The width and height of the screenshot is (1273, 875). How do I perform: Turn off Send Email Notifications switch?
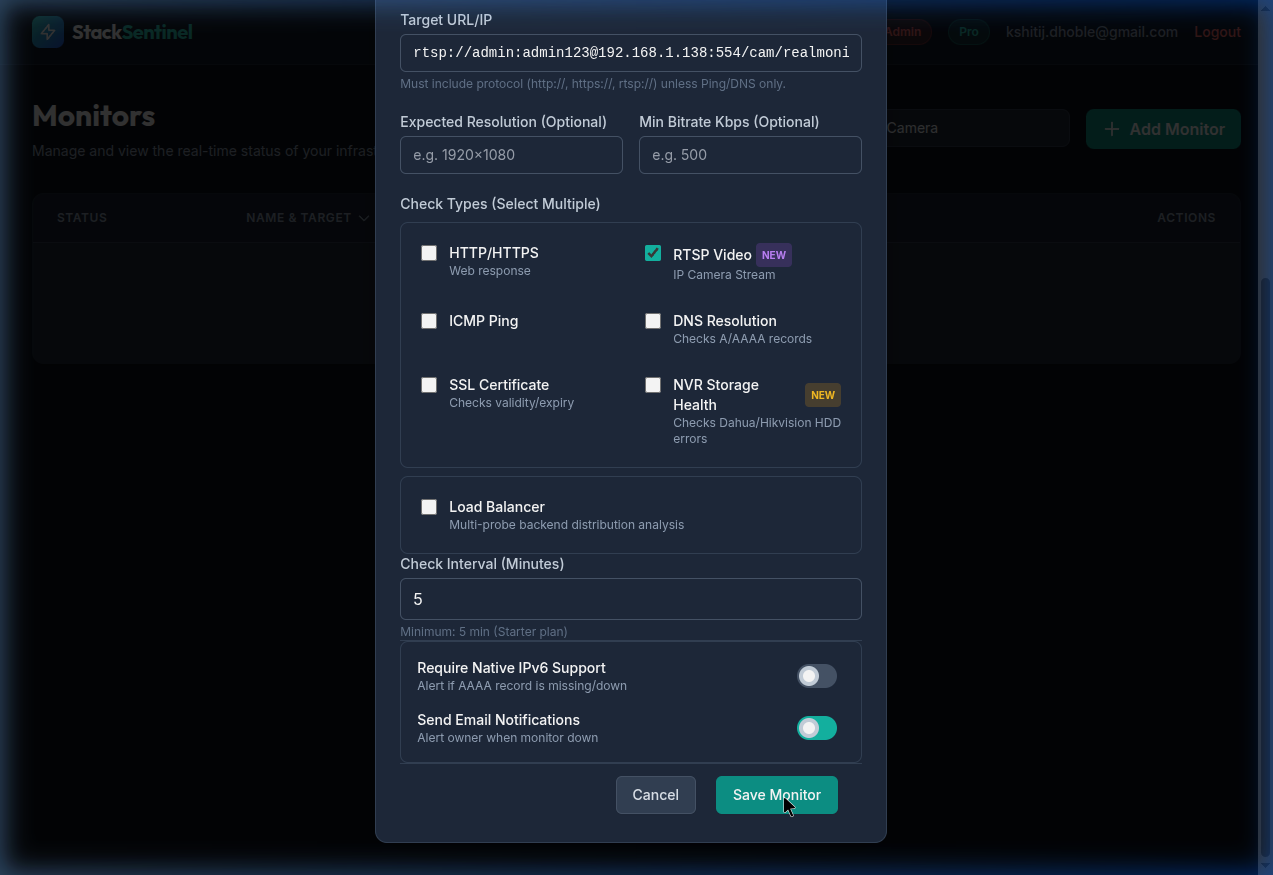817,728
